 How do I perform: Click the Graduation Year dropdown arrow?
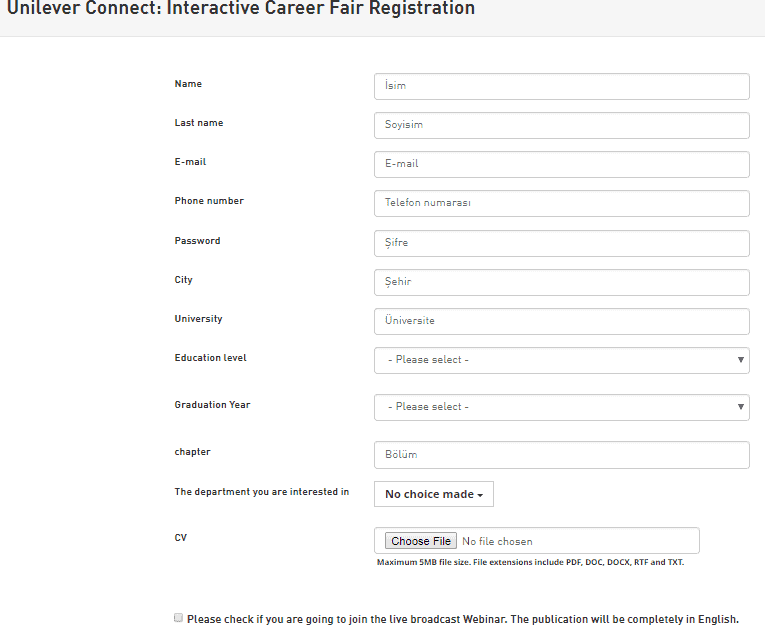740,407
